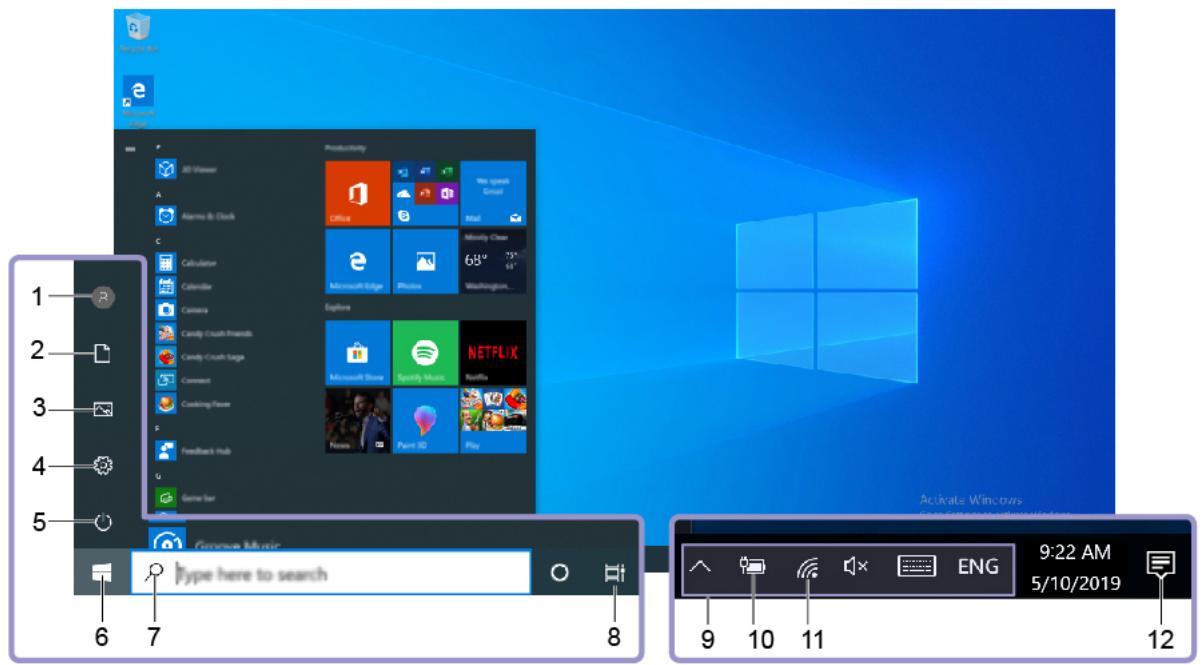1203x665 pixels.
Task: Open the Documents icon in Start rail
Action: click(x=102, y=352)
